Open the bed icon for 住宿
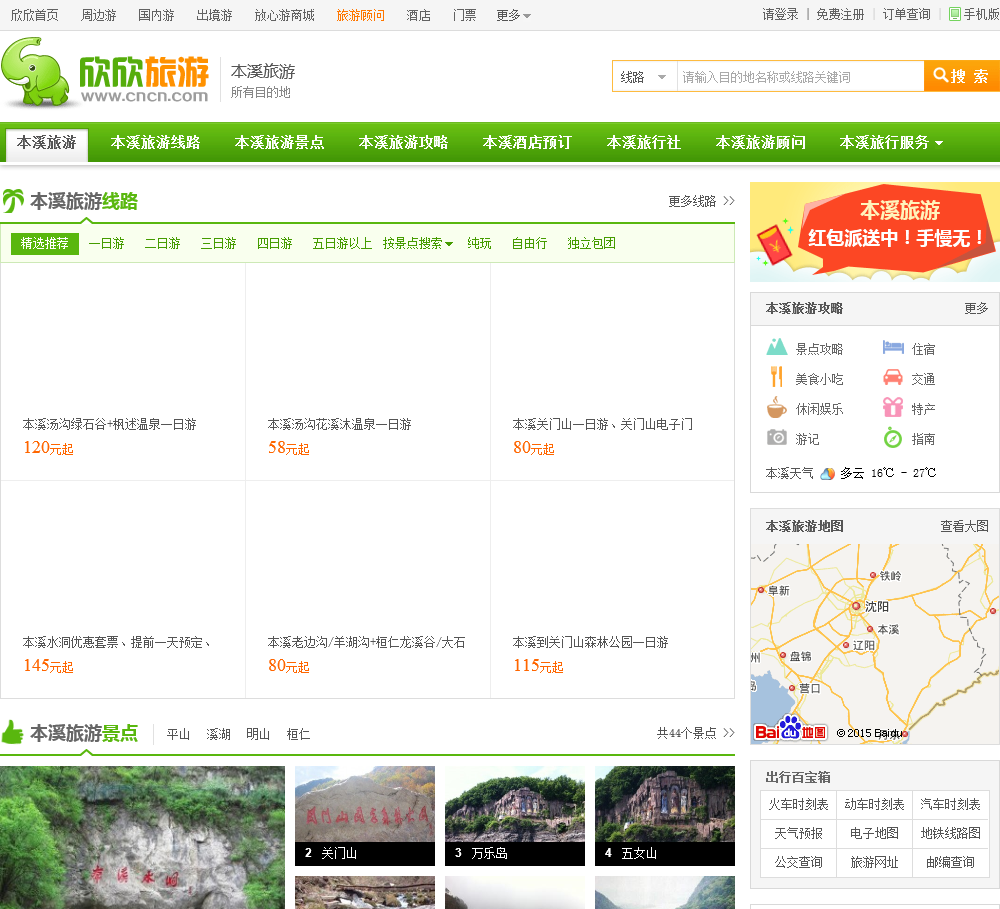 [x=893, y=348]
